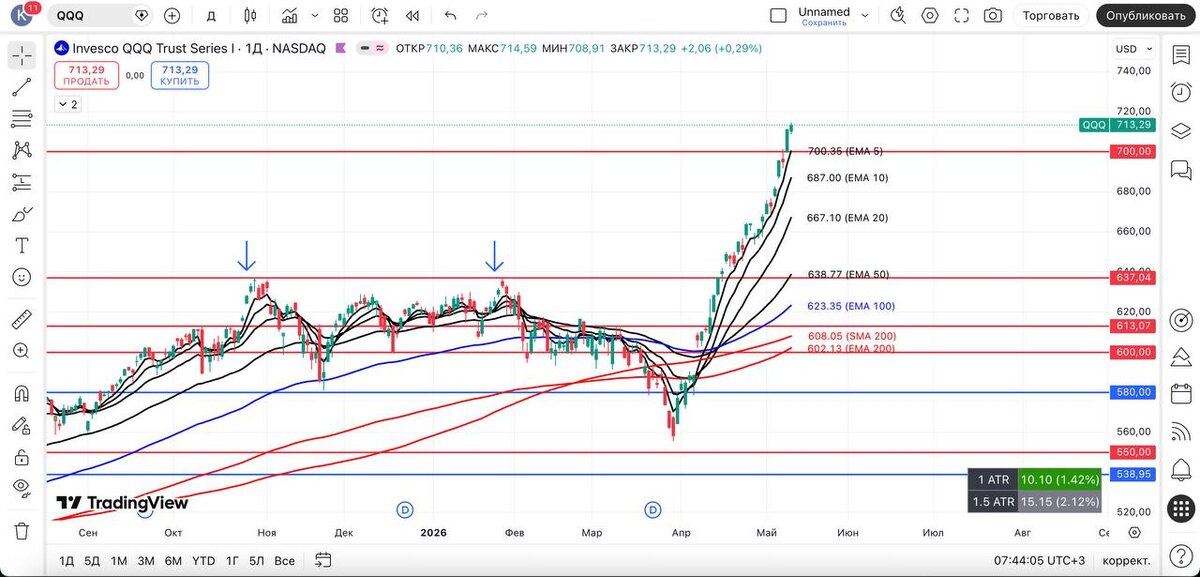The image size is (1200, 577).
Task: Select the brush drawing tool
Action: click(21, 214)
